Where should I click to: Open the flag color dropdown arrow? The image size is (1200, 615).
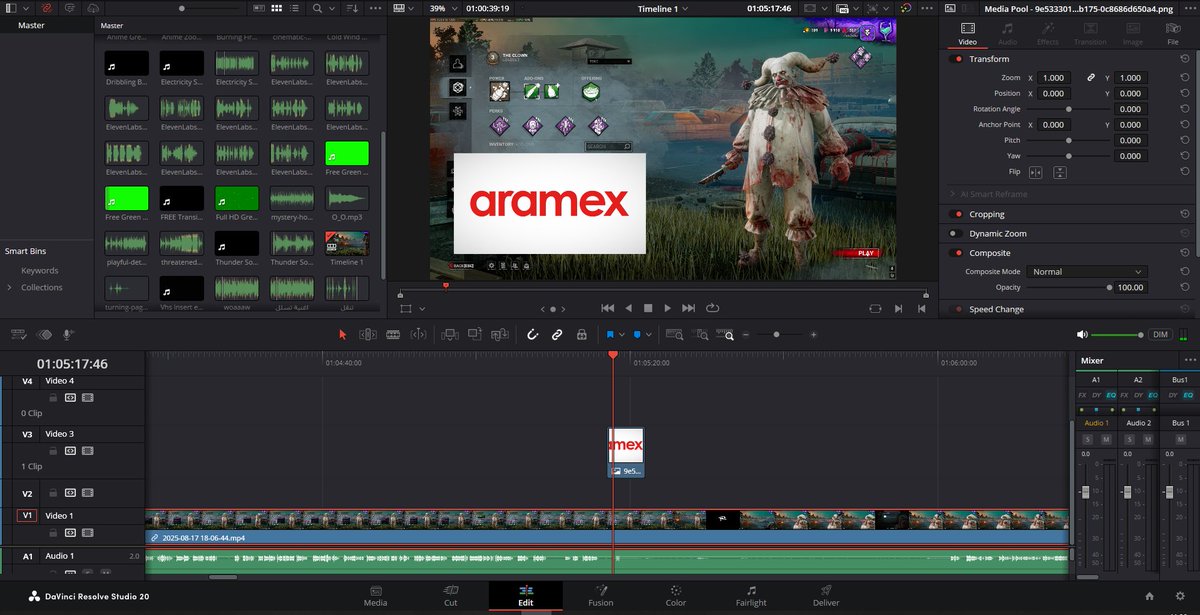tap(621, 335)
